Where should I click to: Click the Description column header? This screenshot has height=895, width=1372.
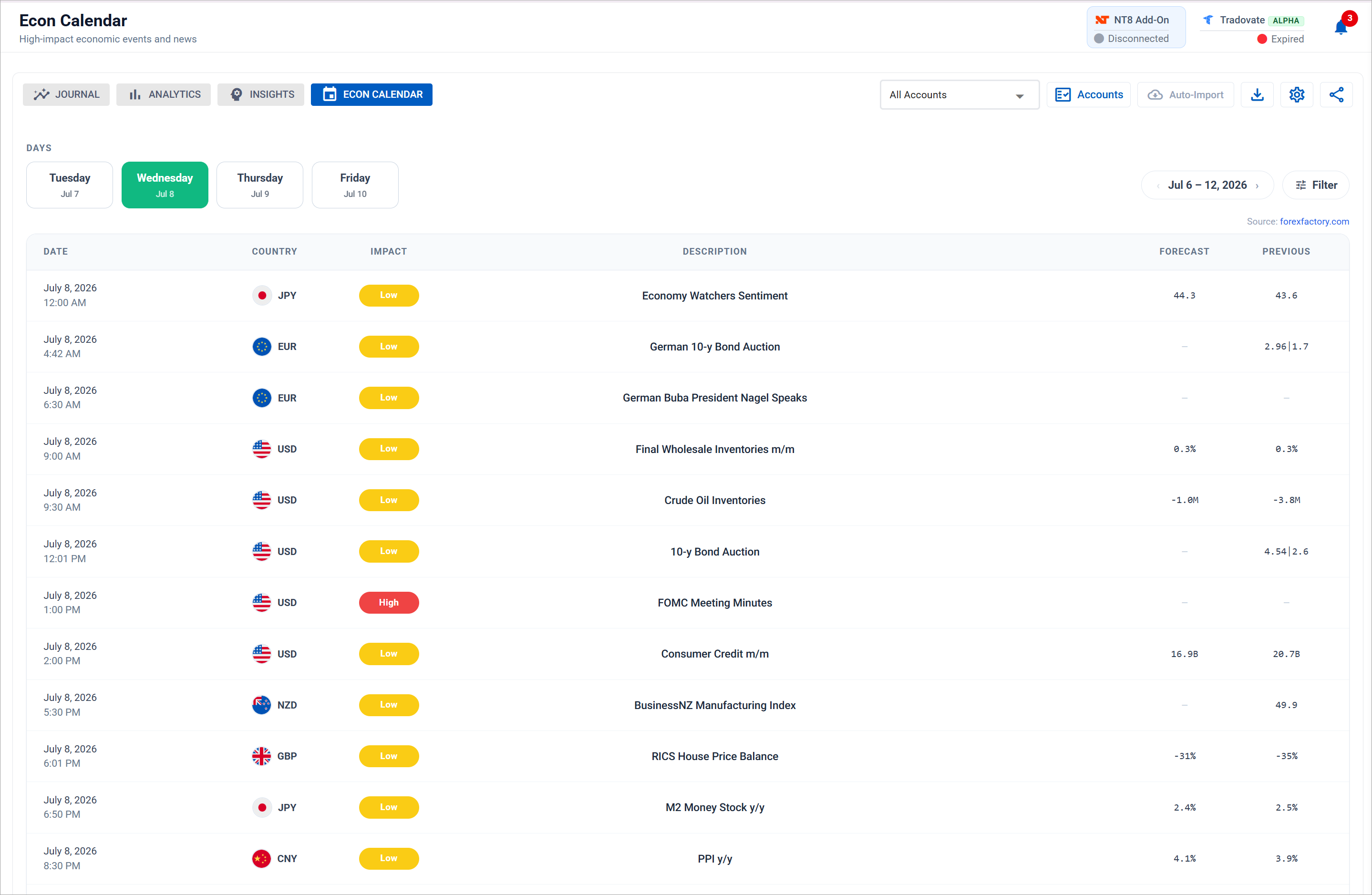[x=715, y=252]
